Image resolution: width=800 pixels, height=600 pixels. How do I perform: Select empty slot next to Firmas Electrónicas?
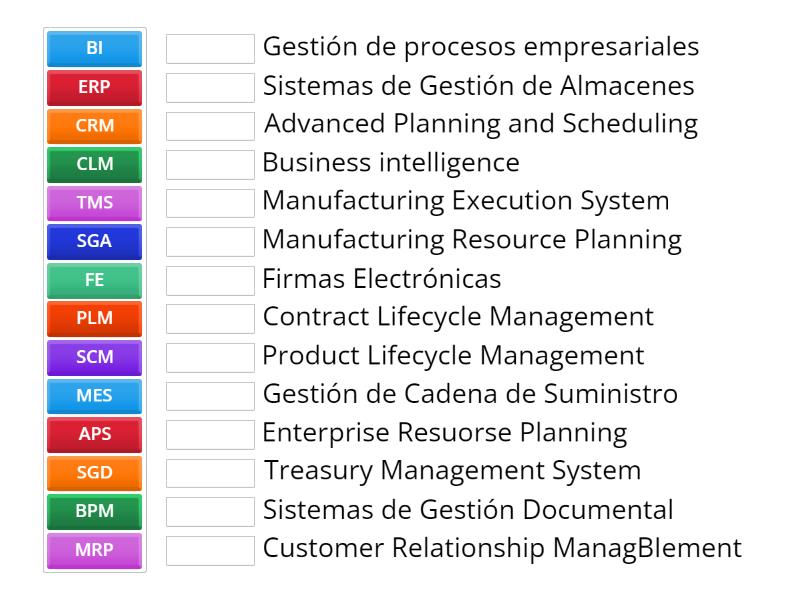click(210, 280)
